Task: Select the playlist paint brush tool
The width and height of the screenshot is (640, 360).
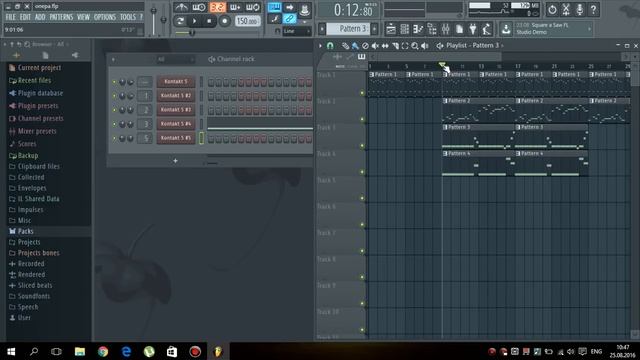Action: pos(356,46)
